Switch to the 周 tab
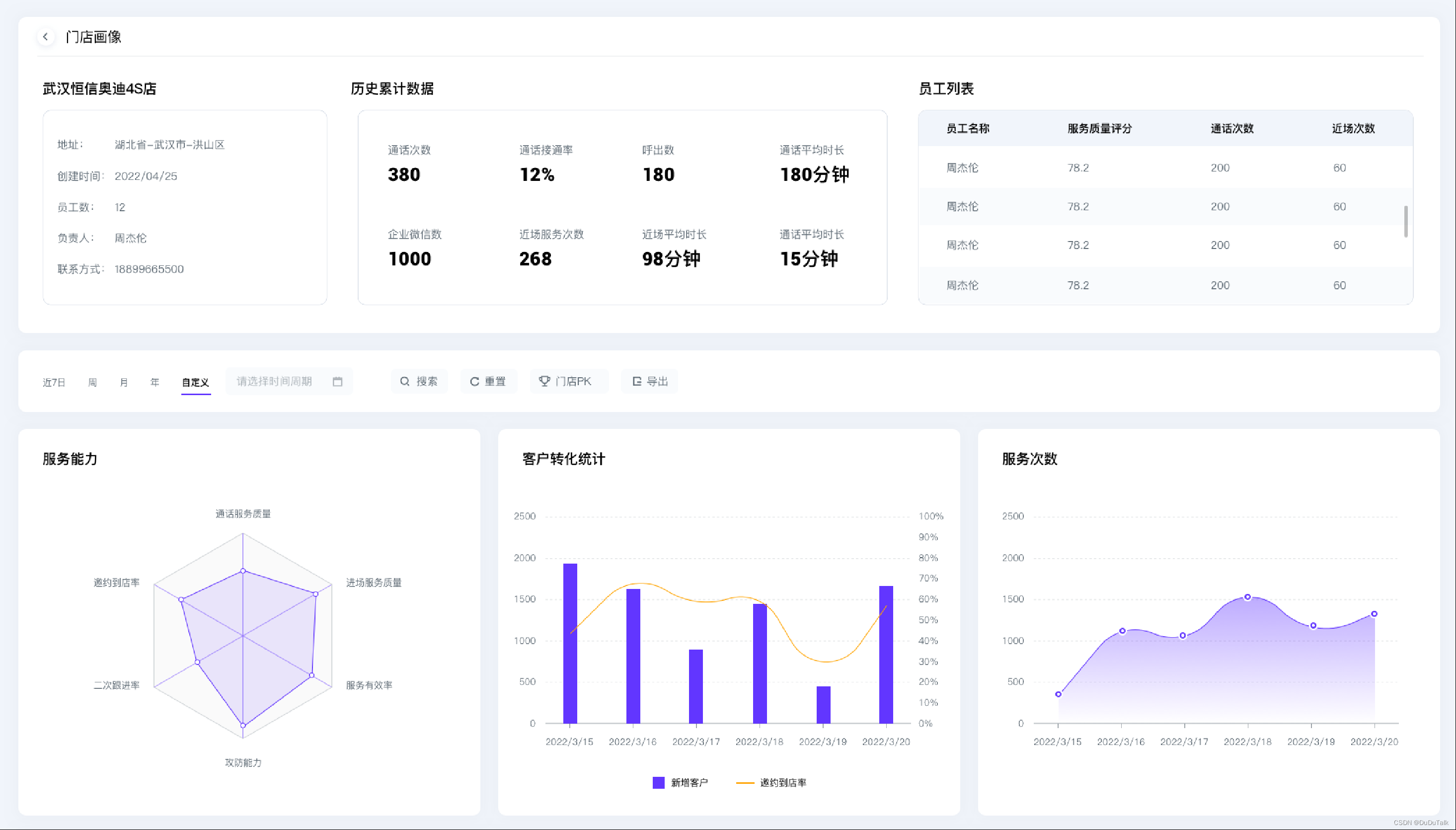This screenshot has height=830, width=1456. tap(92, 382)
